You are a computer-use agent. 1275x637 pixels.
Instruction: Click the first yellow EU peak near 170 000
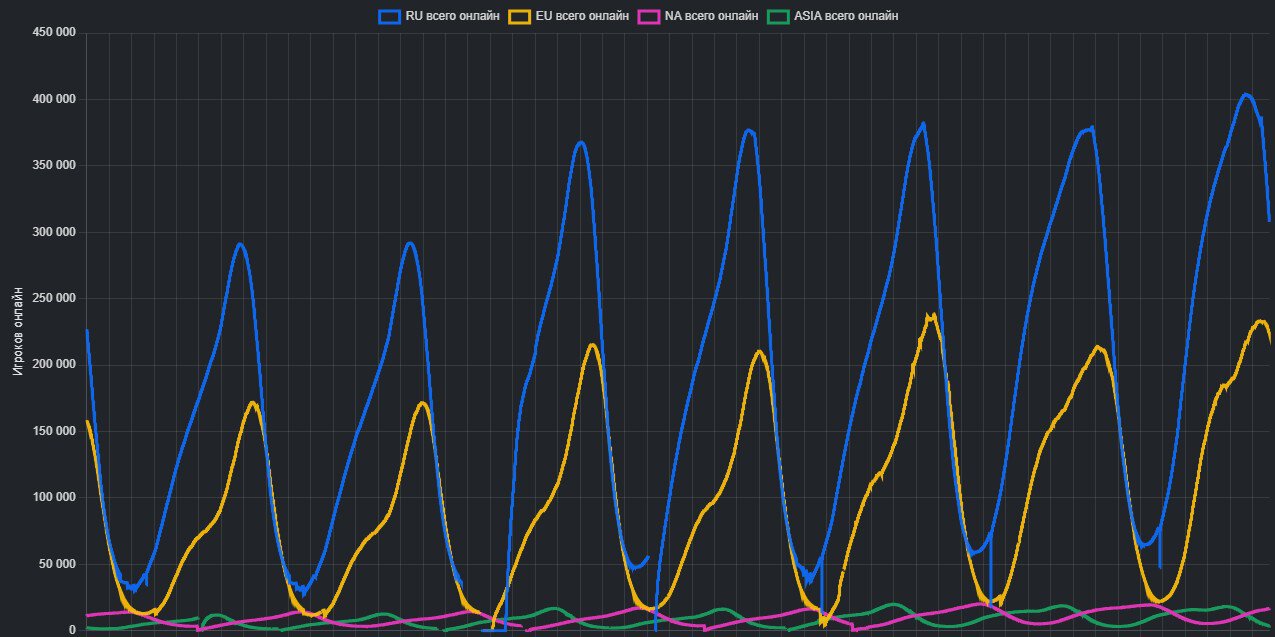click(x=252, y=404)
